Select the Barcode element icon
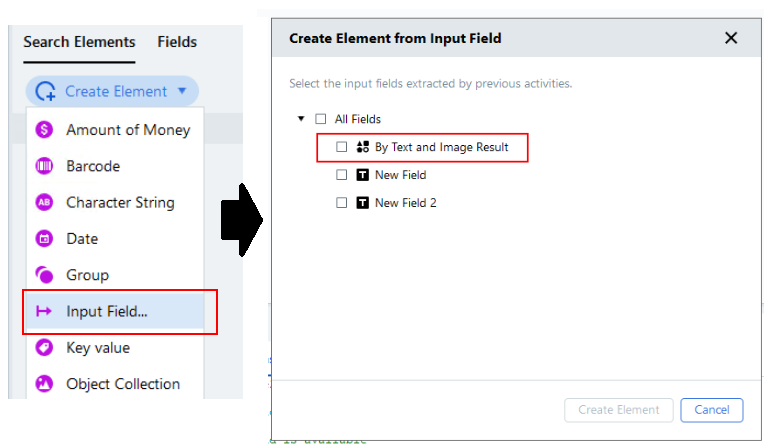764x445 pixels. point(44,166)
